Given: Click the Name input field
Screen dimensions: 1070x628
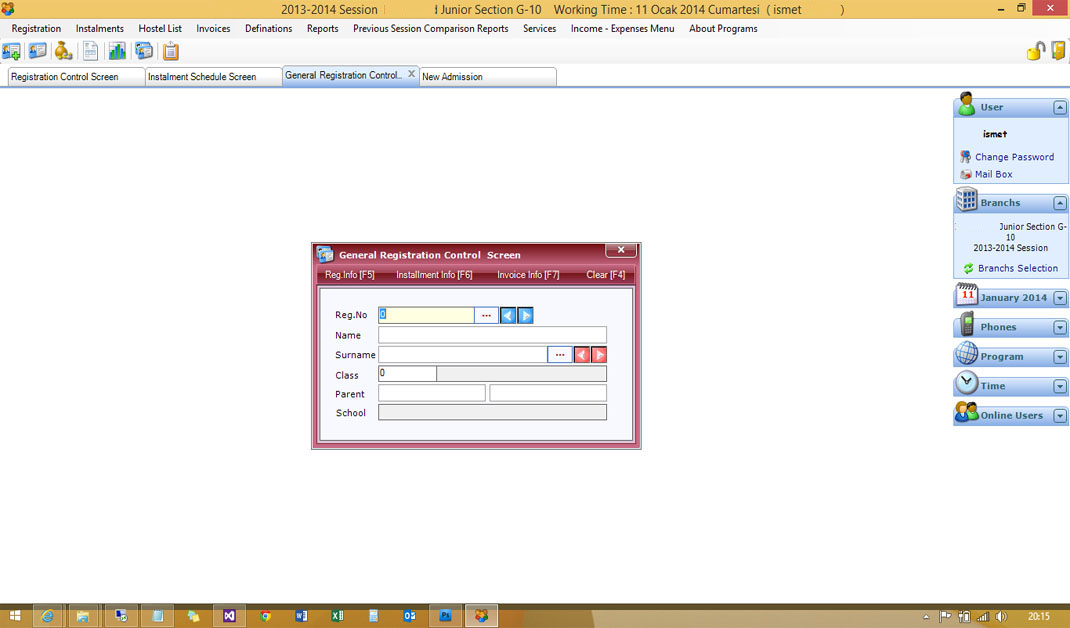Looking at the screenshot, I should coord(492,335).
